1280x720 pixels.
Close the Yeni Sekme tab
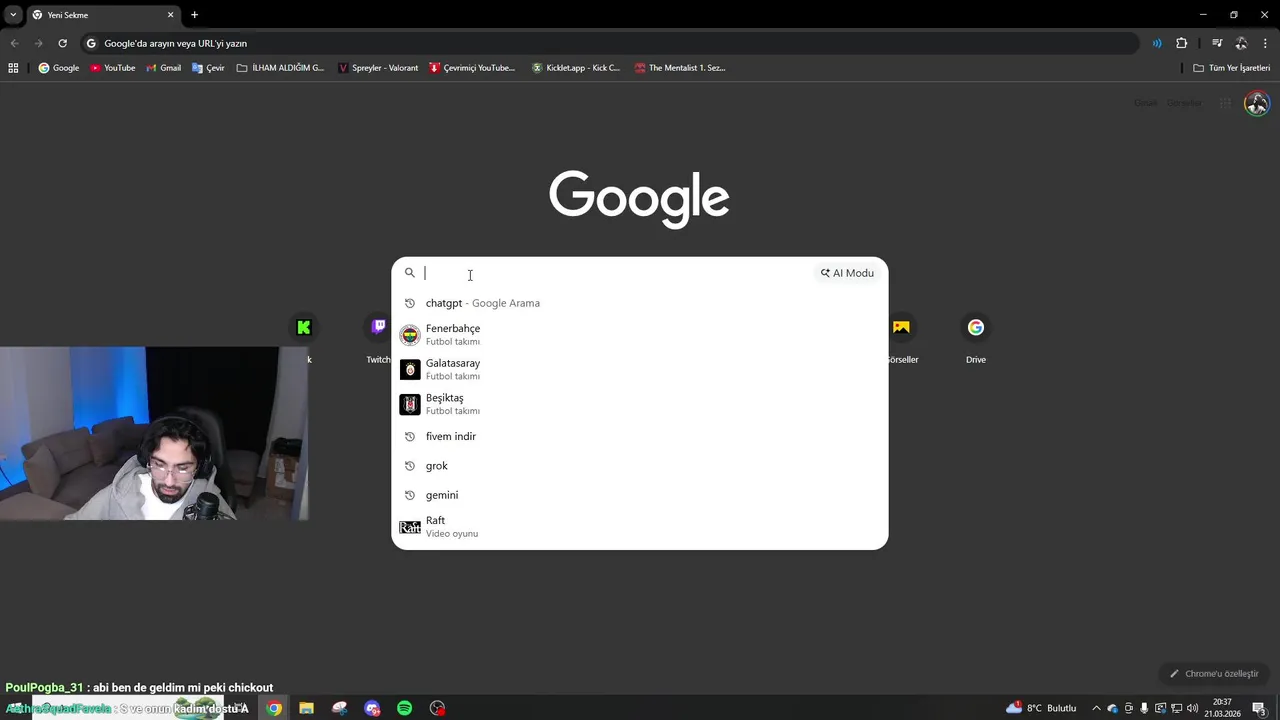[170, 15]
